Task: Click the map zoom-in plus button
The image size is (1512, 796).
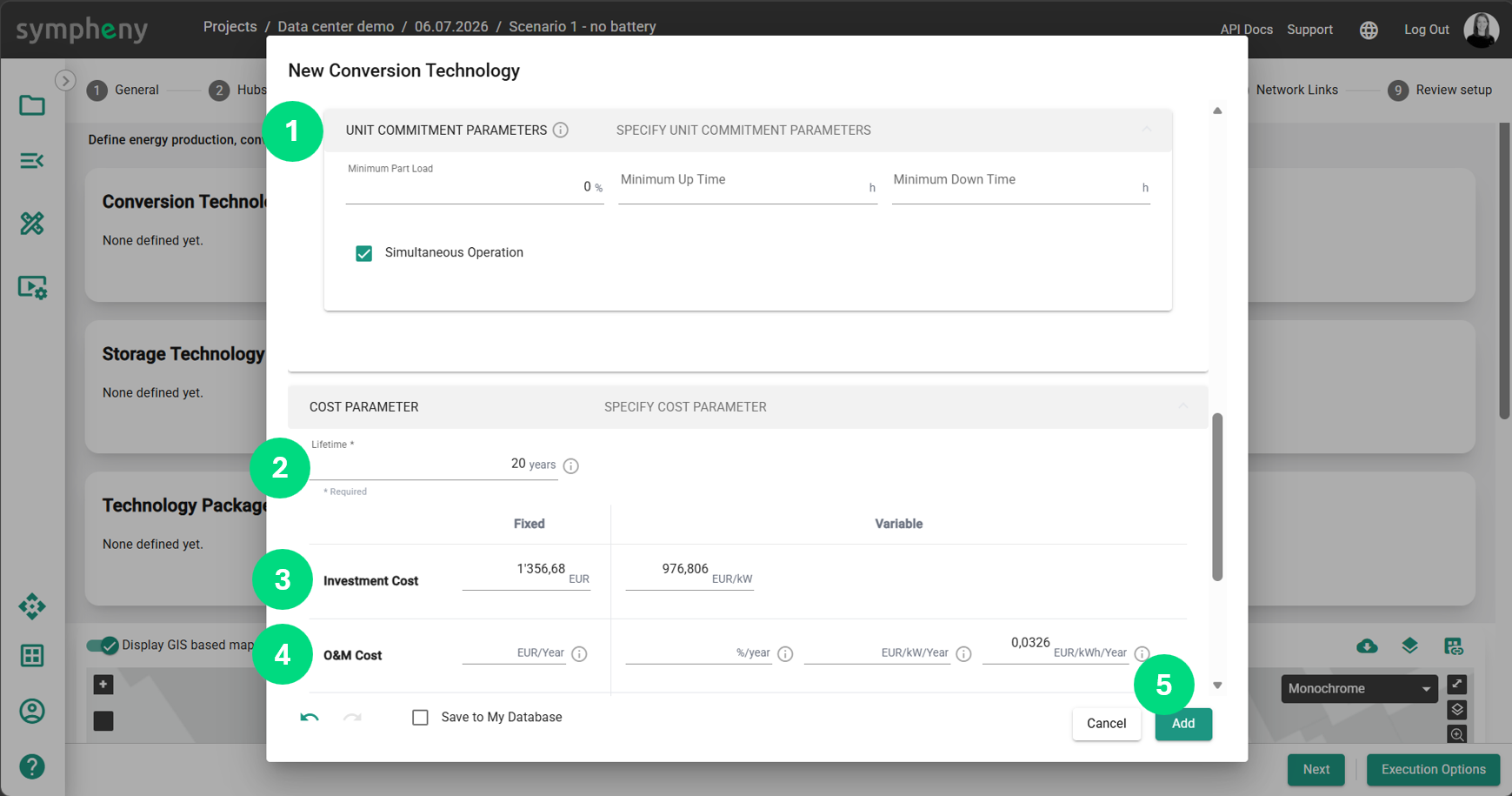Action: coord(103,685)
